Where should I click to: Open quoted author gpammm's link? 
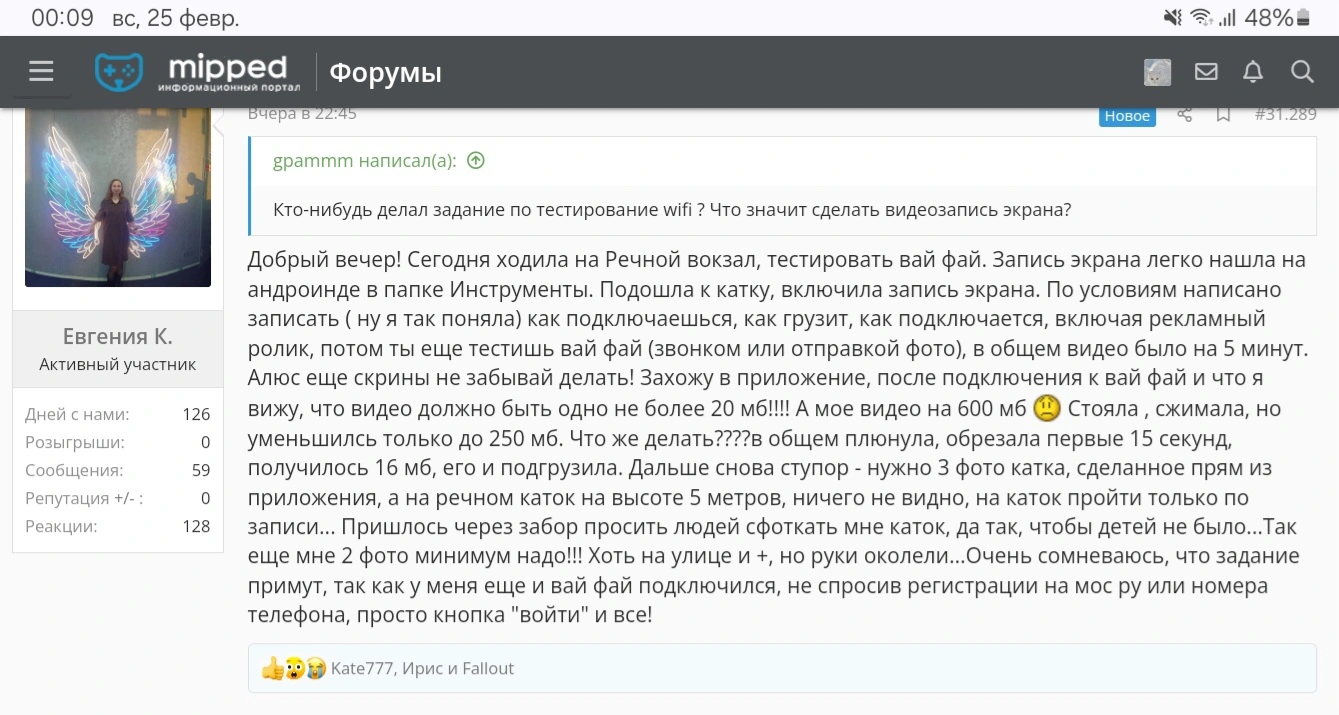364,161
